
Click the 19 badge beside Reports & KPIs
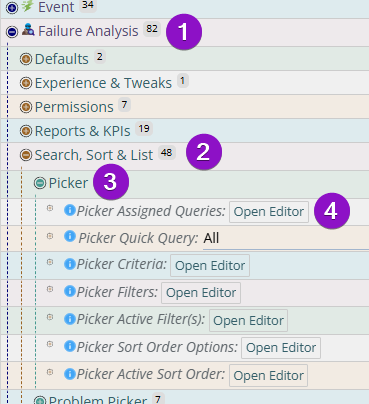(x=144, y=129)
